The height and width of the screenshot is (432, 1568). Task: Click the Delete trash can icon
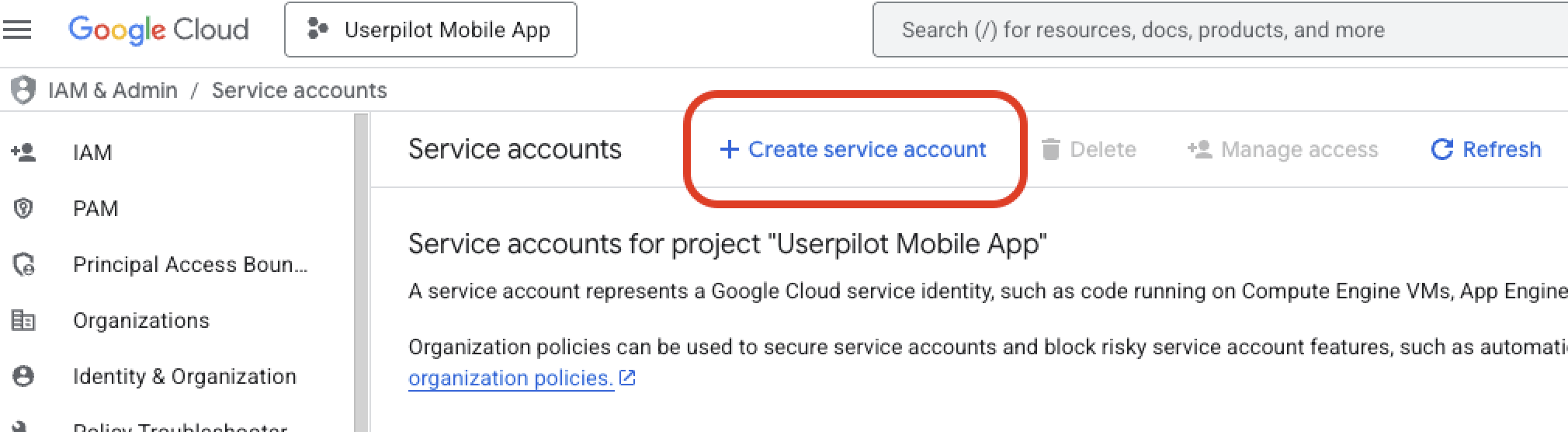tap(1050, 149)
